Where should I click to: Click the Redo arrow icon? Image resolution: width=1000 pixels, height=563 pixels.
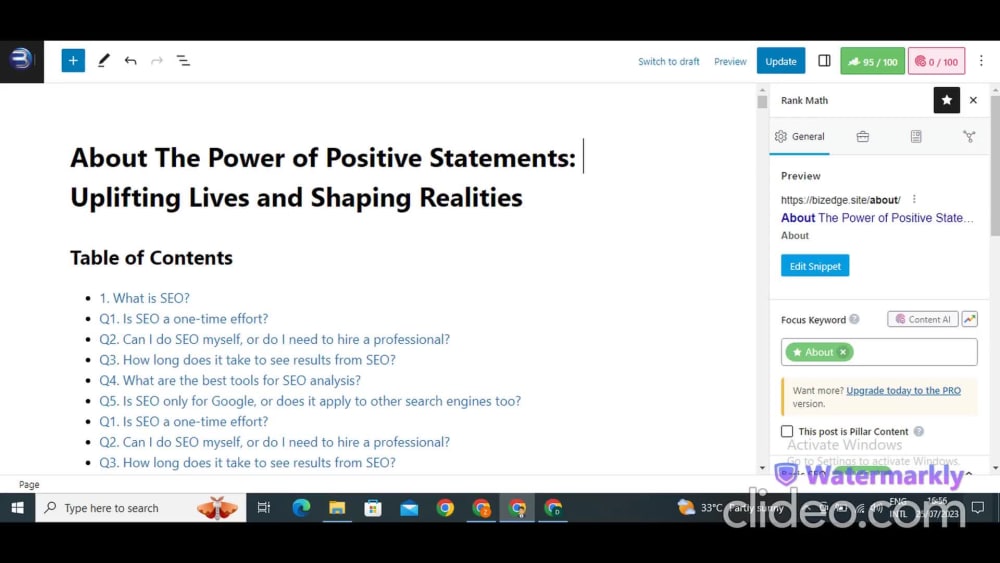coord(157,61)
